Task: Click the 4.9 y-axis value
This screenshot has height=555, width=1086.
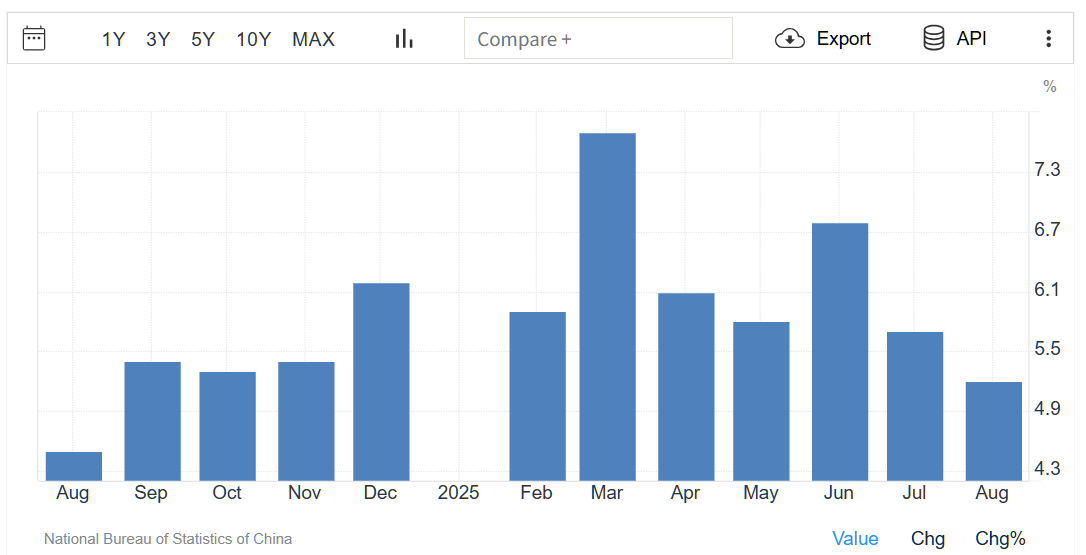Action: click(x=1047, y=409)
